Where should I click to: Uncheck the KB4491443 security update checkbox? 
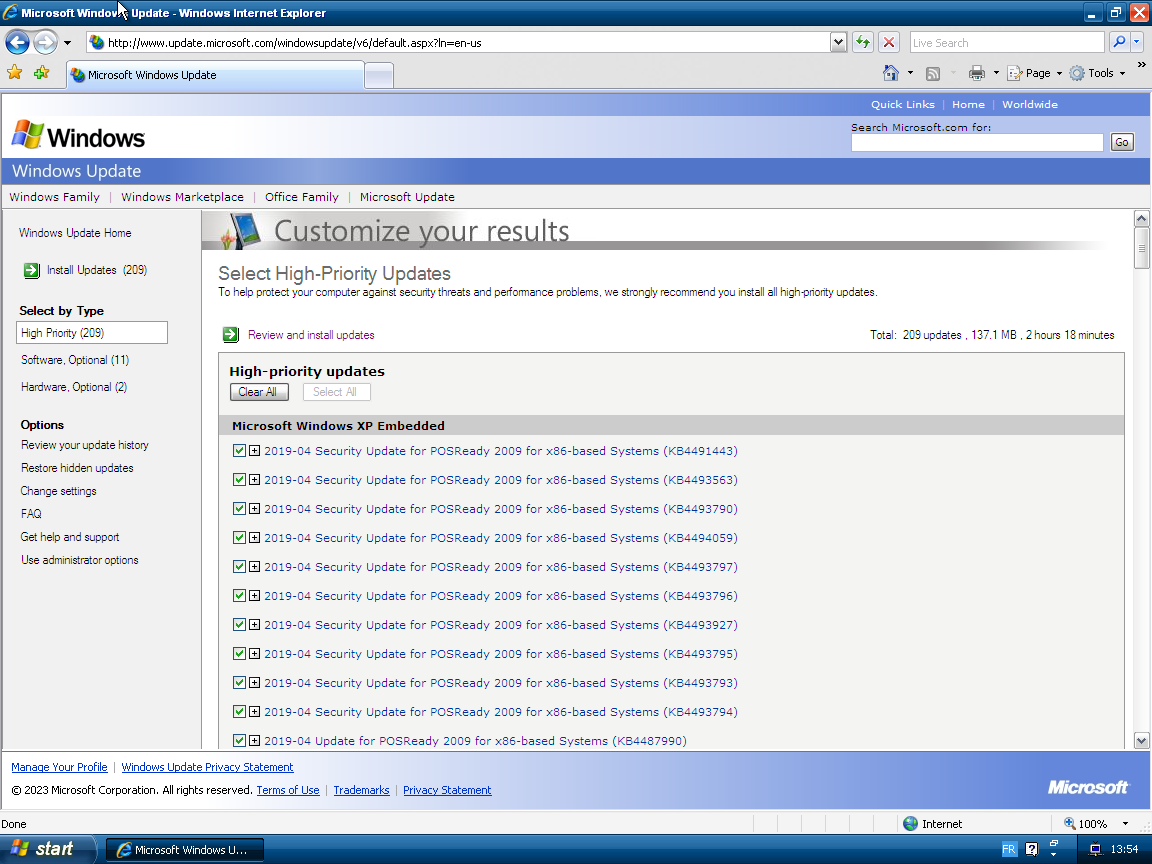coord(240,450)
